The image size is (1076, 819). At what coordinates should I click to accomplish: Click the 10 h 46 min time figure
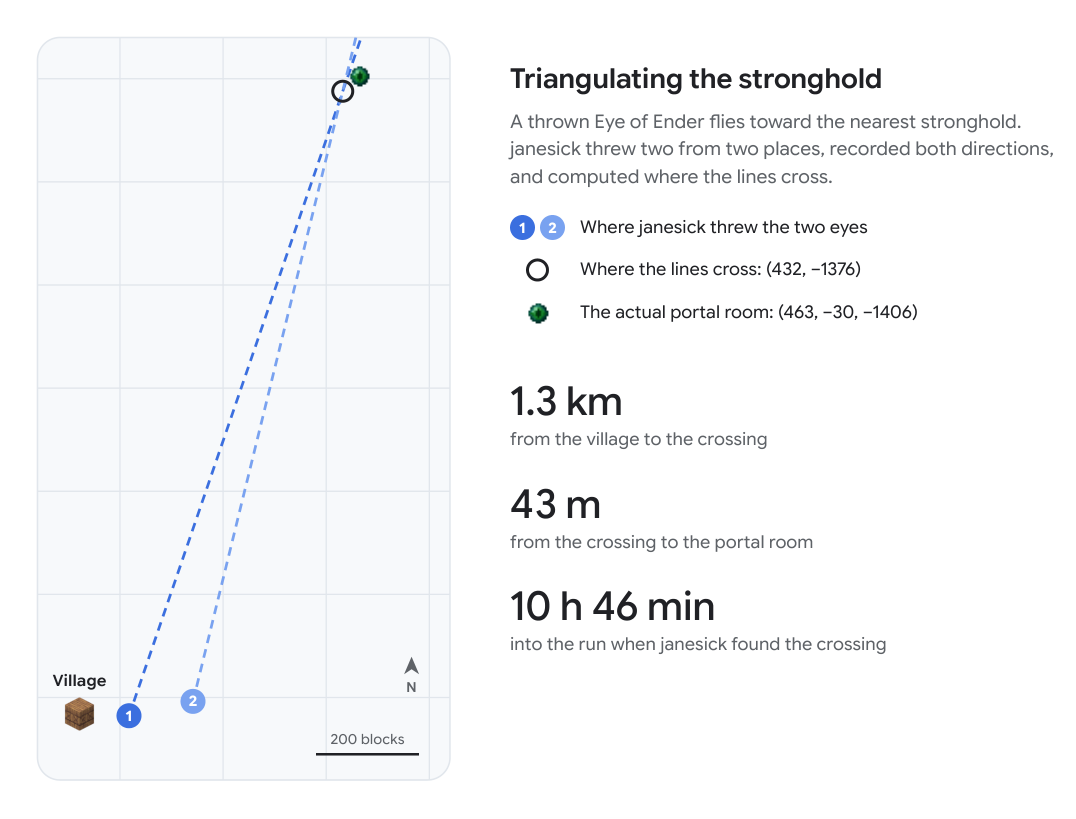pyautogui.click(x=612, y=607)
